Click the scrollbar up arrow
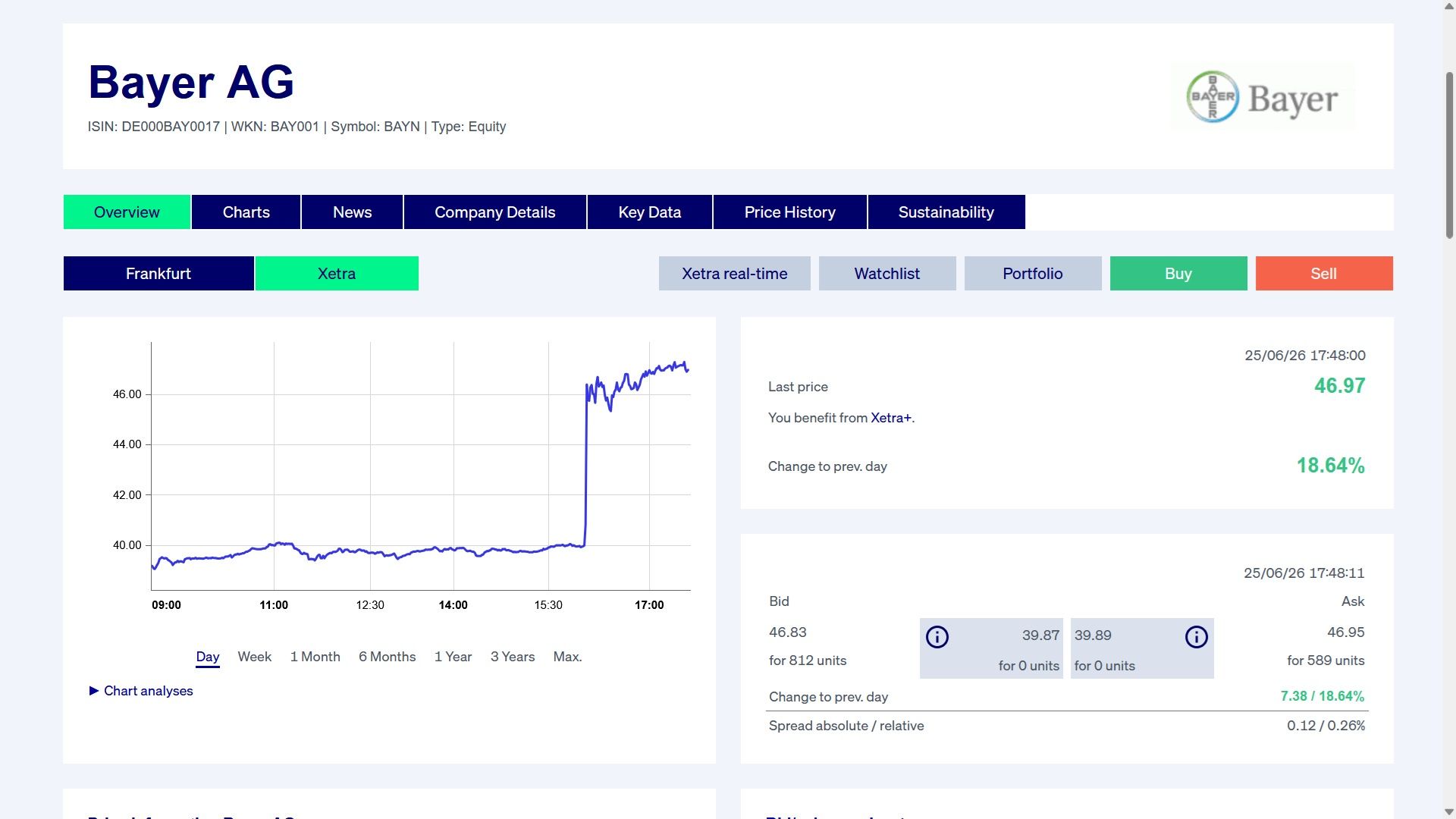This screenshot has width=1456, height=819. click(1449, 6)
